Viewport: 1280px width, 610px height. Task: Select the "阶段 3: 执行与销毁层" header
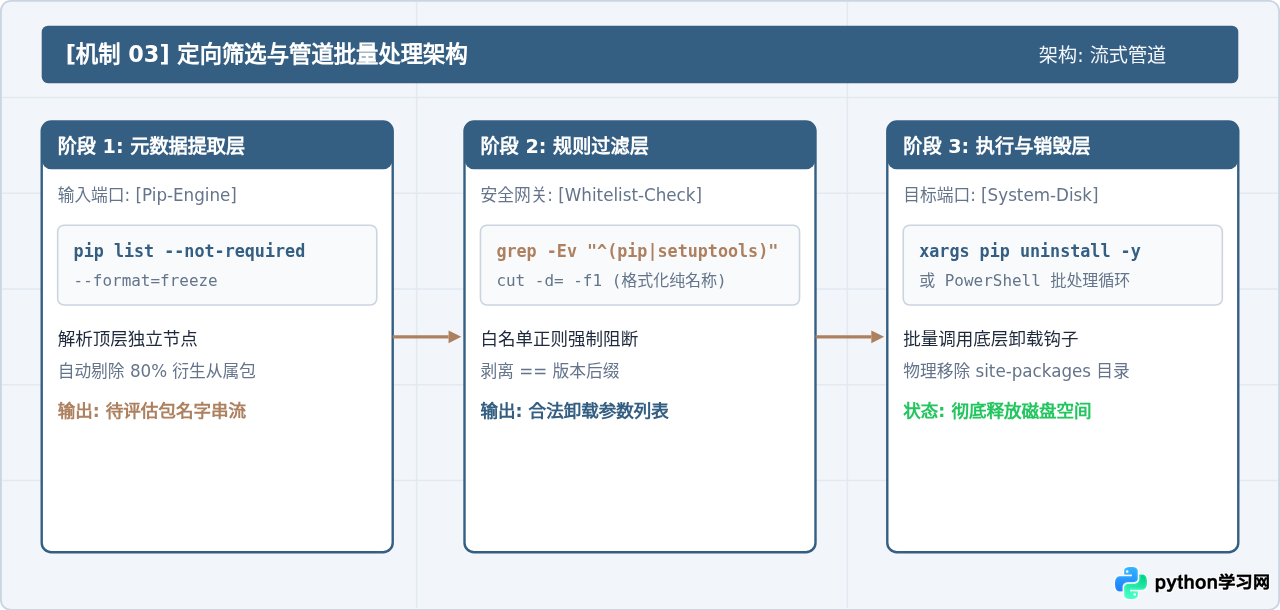coord(1063,146)
